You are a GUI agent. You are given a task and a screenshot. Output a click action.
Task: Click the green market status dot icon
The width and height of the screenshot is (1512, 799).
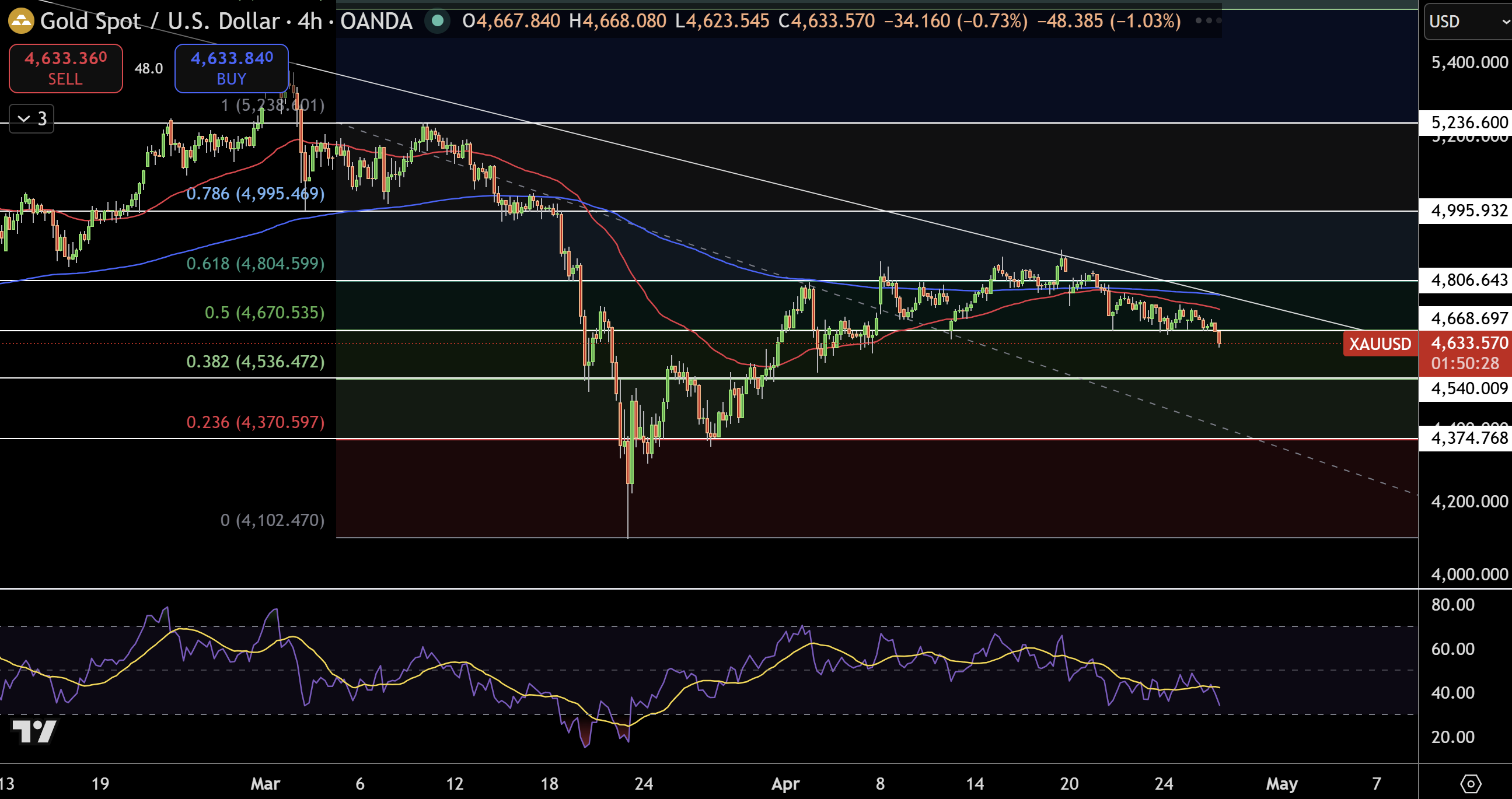[437, 21]
